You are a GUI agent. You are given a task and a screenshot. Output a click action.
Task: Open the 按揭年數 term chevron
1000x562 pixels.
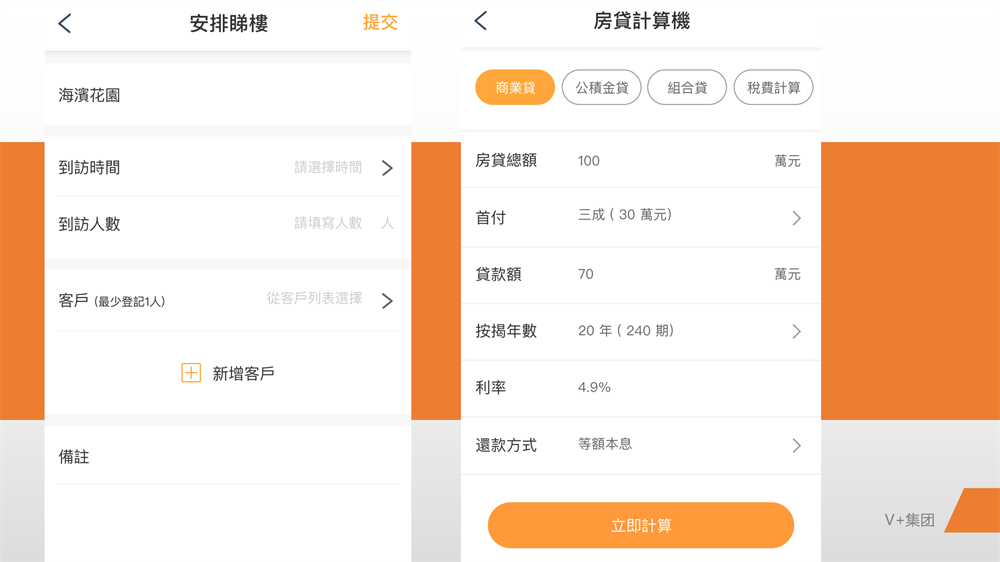(x=796, y=331)
